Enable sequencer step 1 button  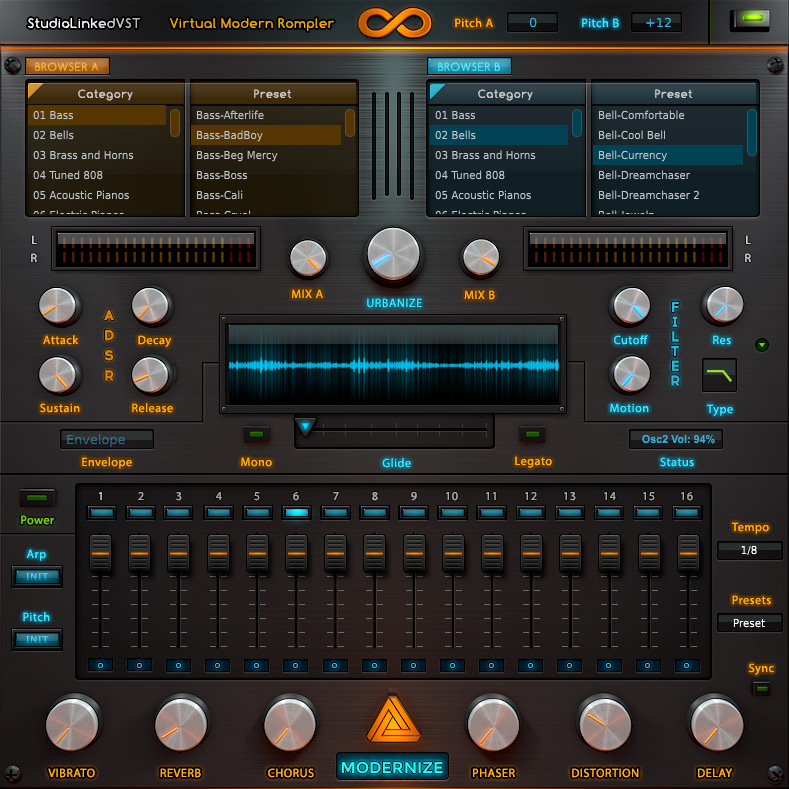pyautogui.click(x=101, y=512)
